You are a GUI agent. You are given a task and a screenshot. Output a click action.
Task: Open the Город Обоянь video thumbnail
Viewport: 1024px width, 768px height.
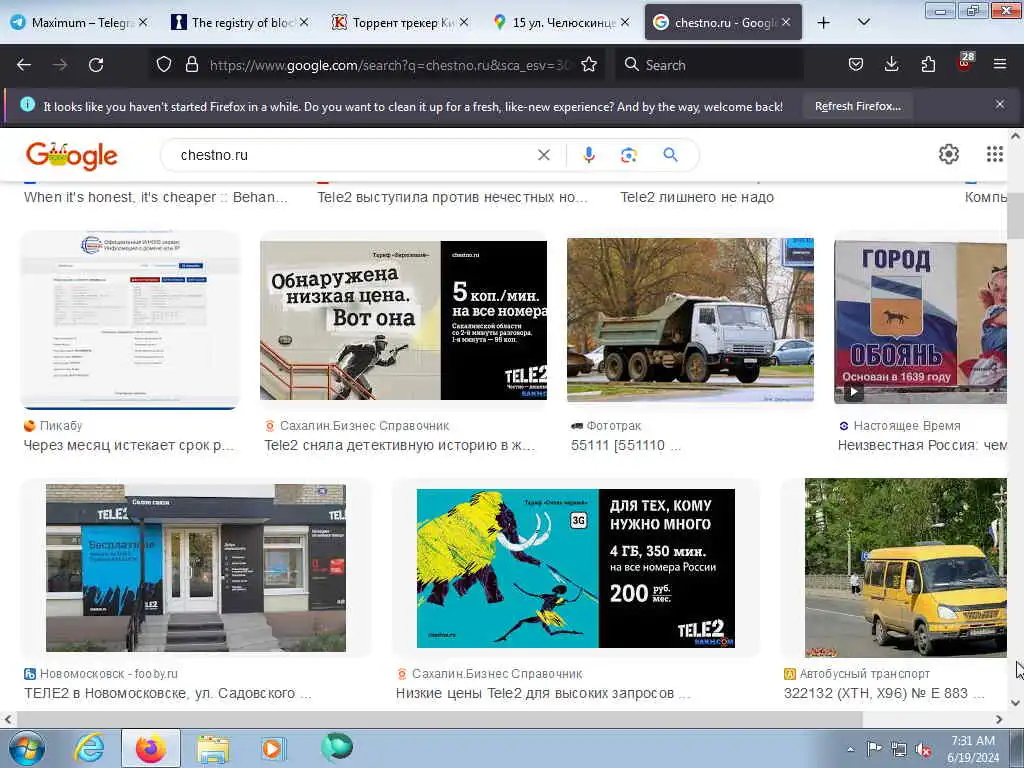point(920,321)
